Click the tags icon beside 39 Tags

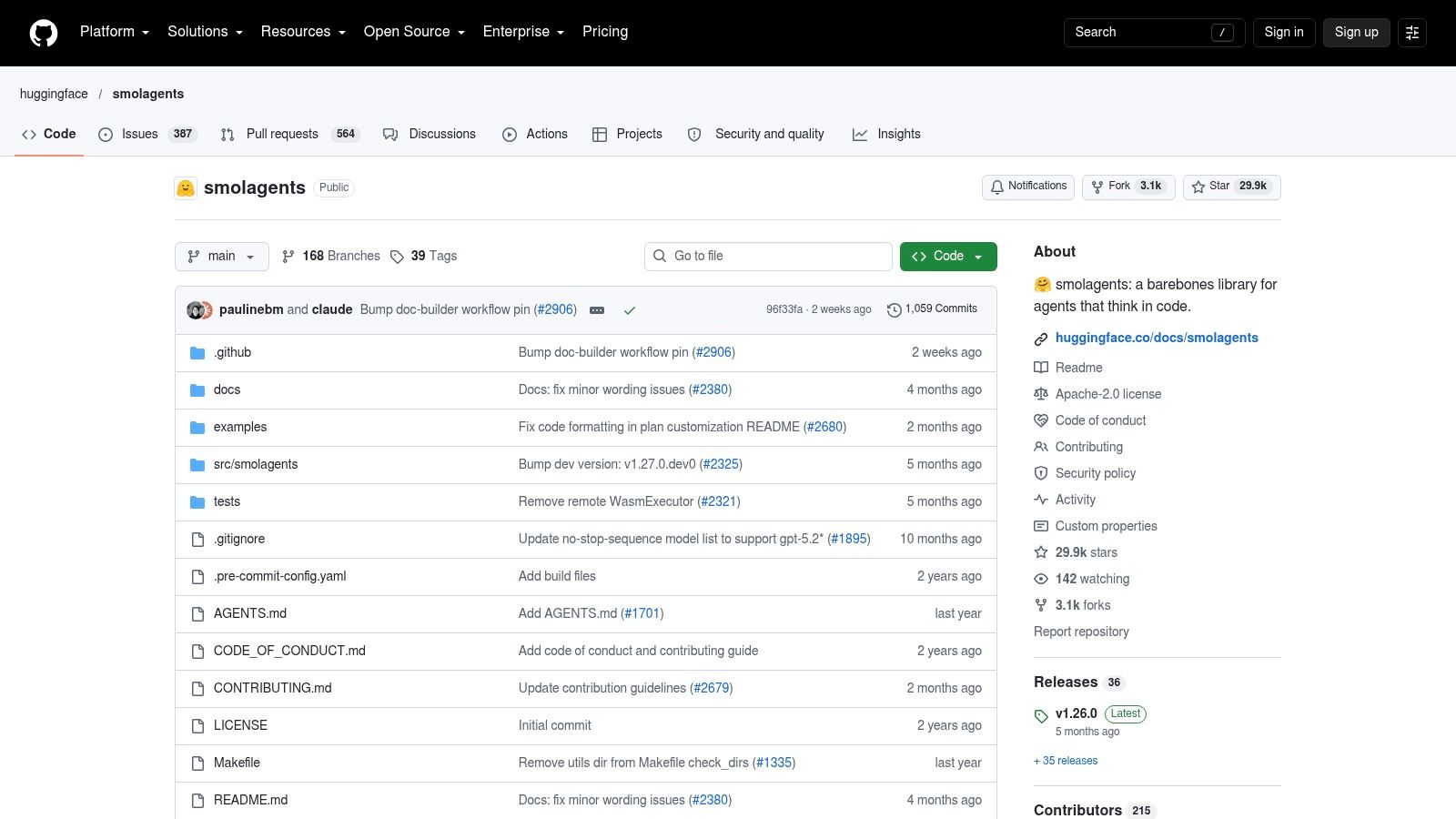tap(397, 257)
